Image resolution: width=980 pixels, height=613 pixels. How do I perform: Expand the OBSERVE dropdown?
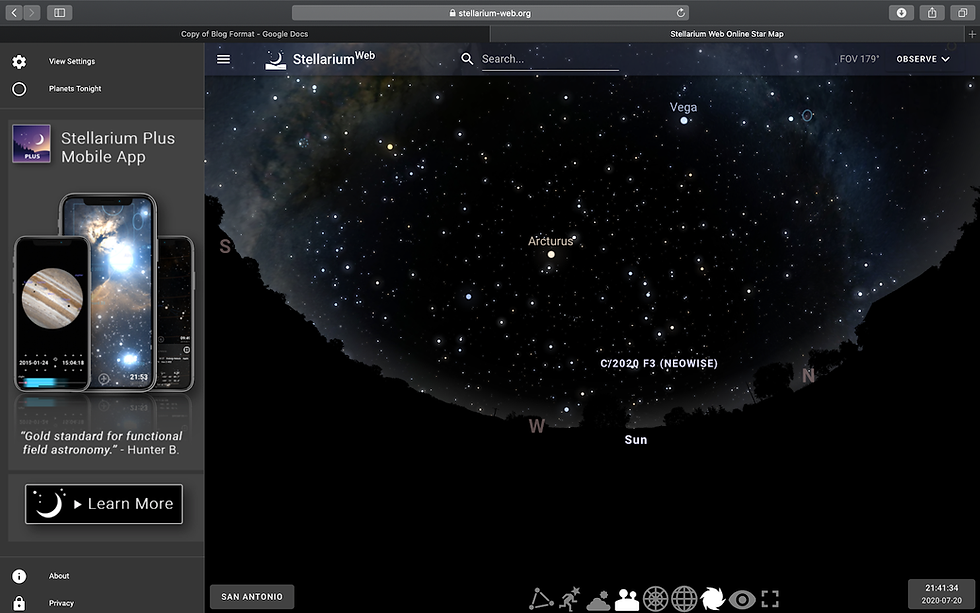(x=922, y=59)
